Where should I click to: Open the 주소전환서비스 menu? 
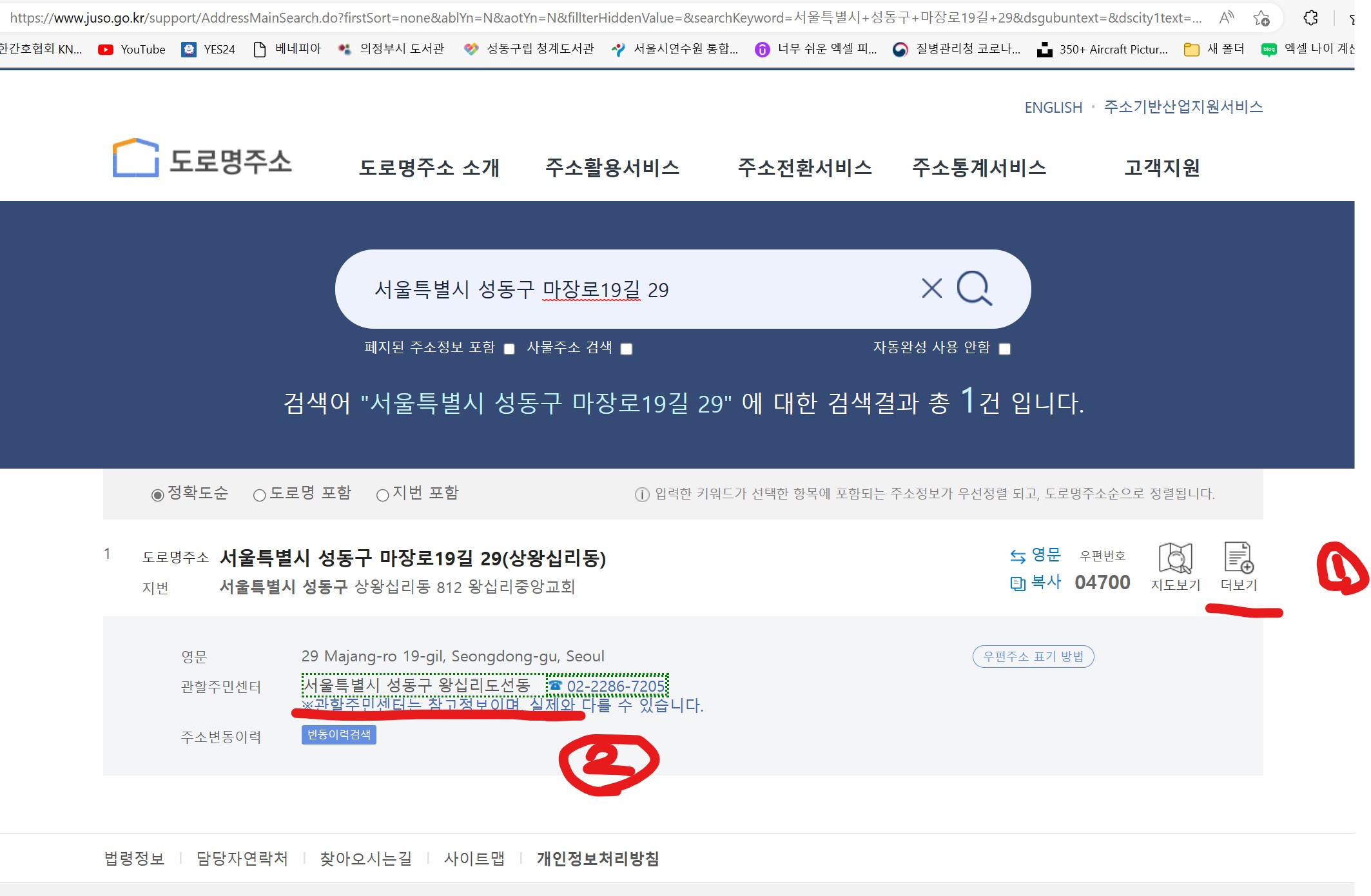804,168
